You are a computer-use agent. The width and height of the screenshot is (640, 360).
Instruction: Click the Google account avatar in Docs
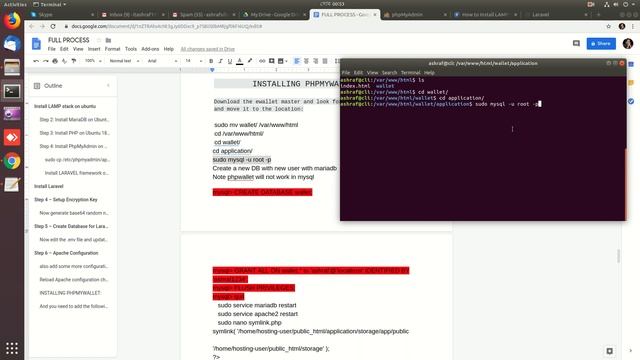627,43
